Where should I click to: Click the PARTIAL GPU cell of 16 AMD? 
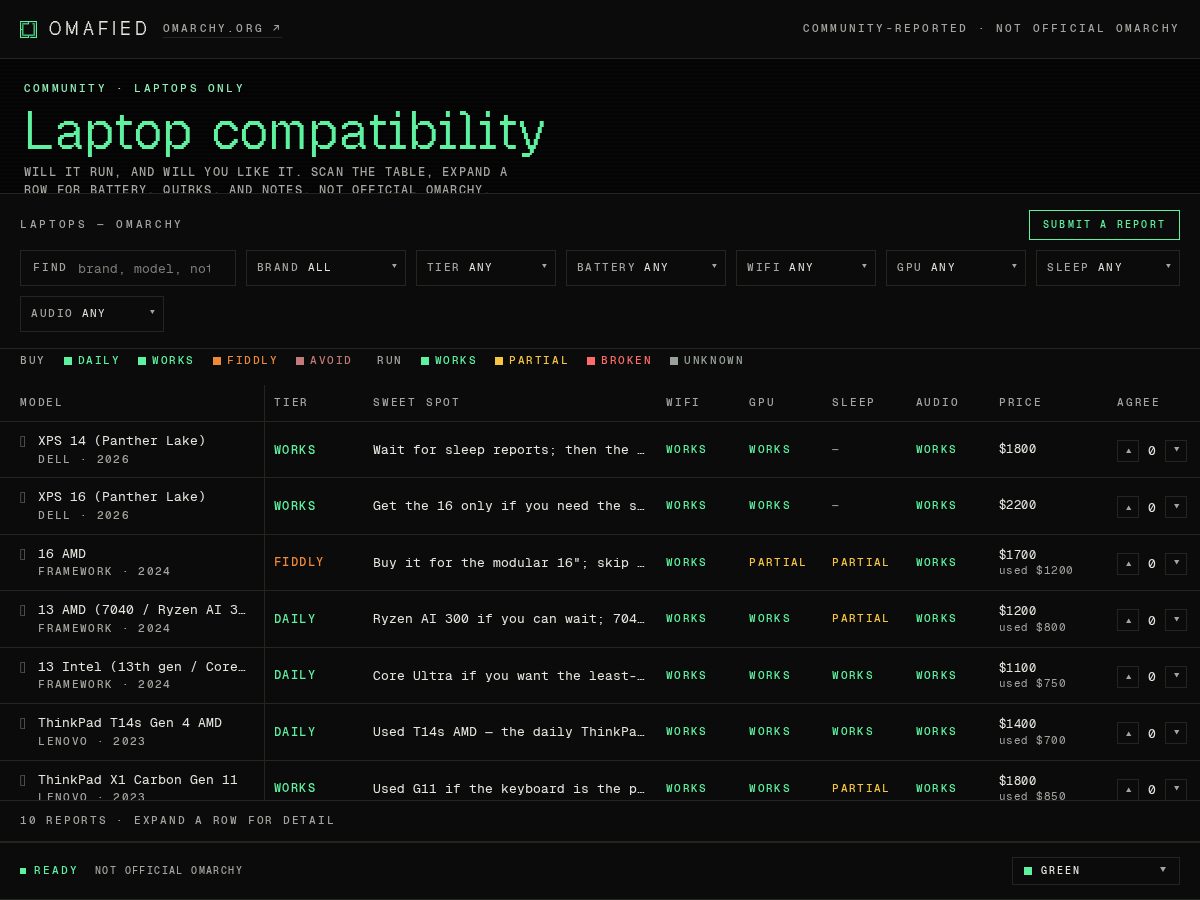(778, 563)
